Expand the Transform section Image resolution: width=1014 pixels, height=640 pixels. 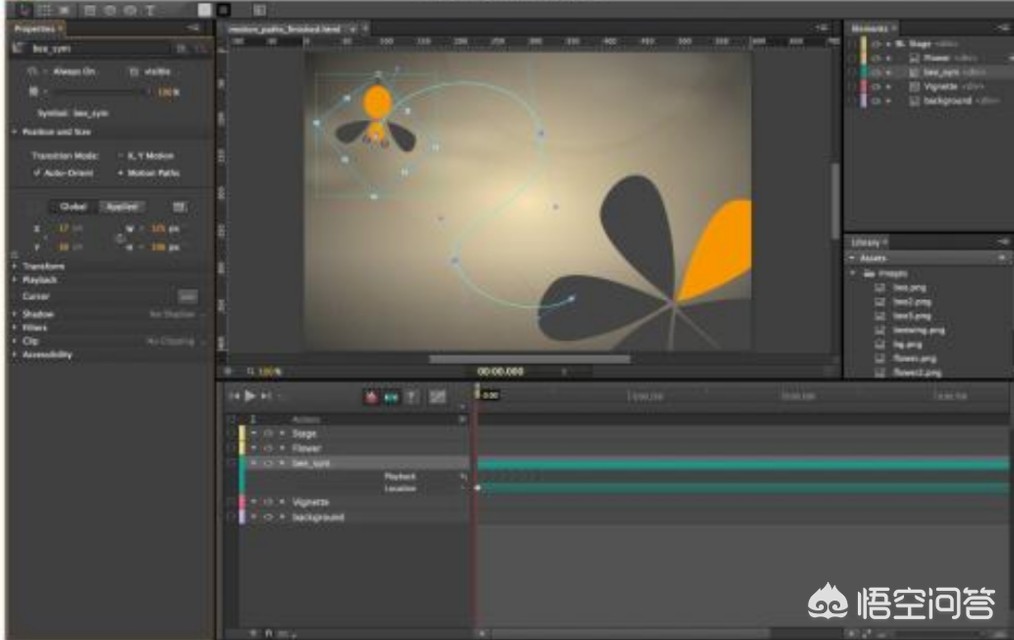(x=14, y=266)
